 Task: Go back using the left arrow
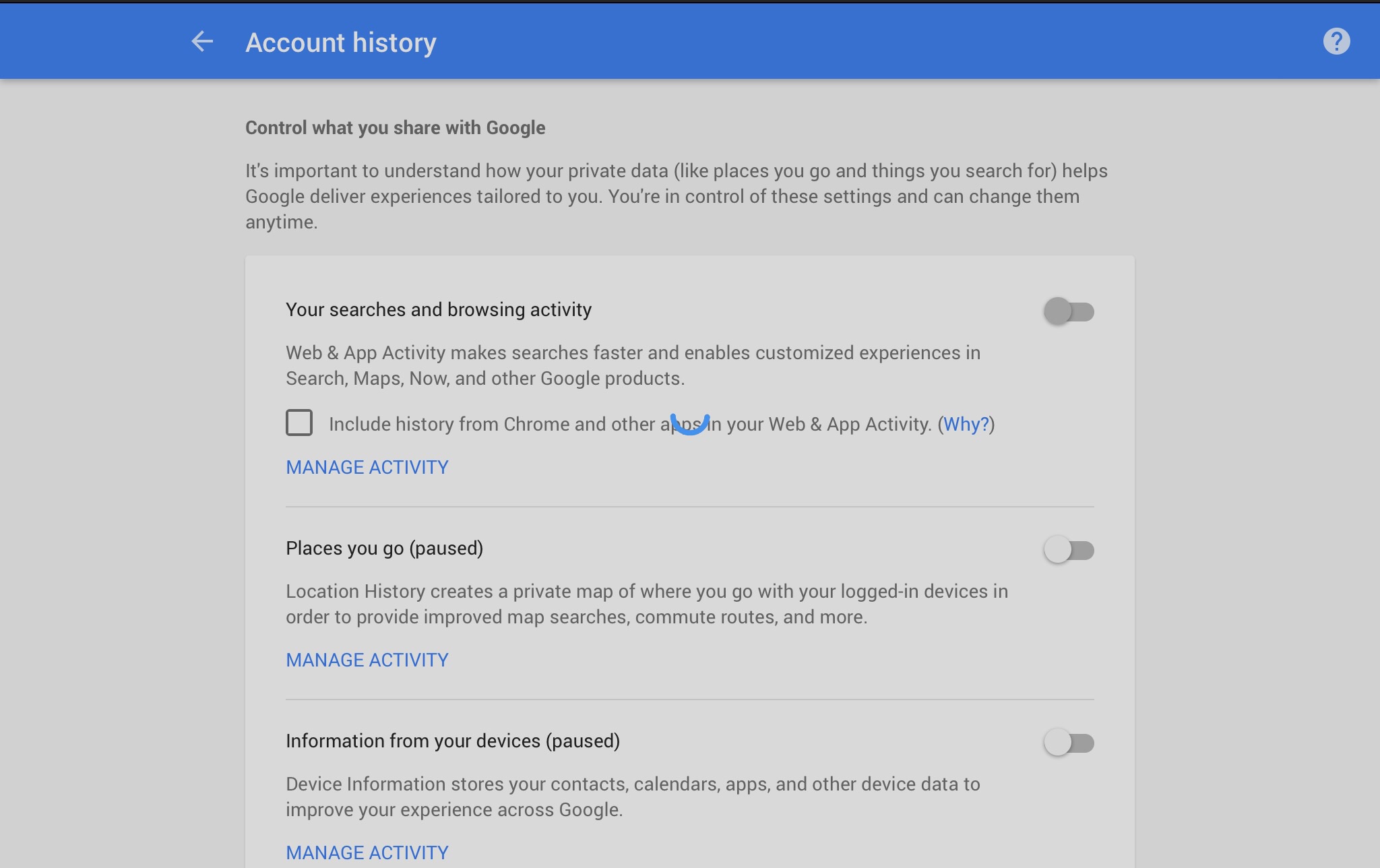coord(201,42)
